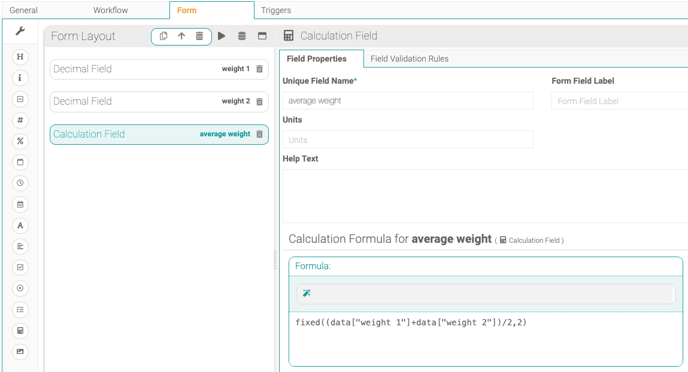Switch to Field Validation Rules tab

pos(409,59)
